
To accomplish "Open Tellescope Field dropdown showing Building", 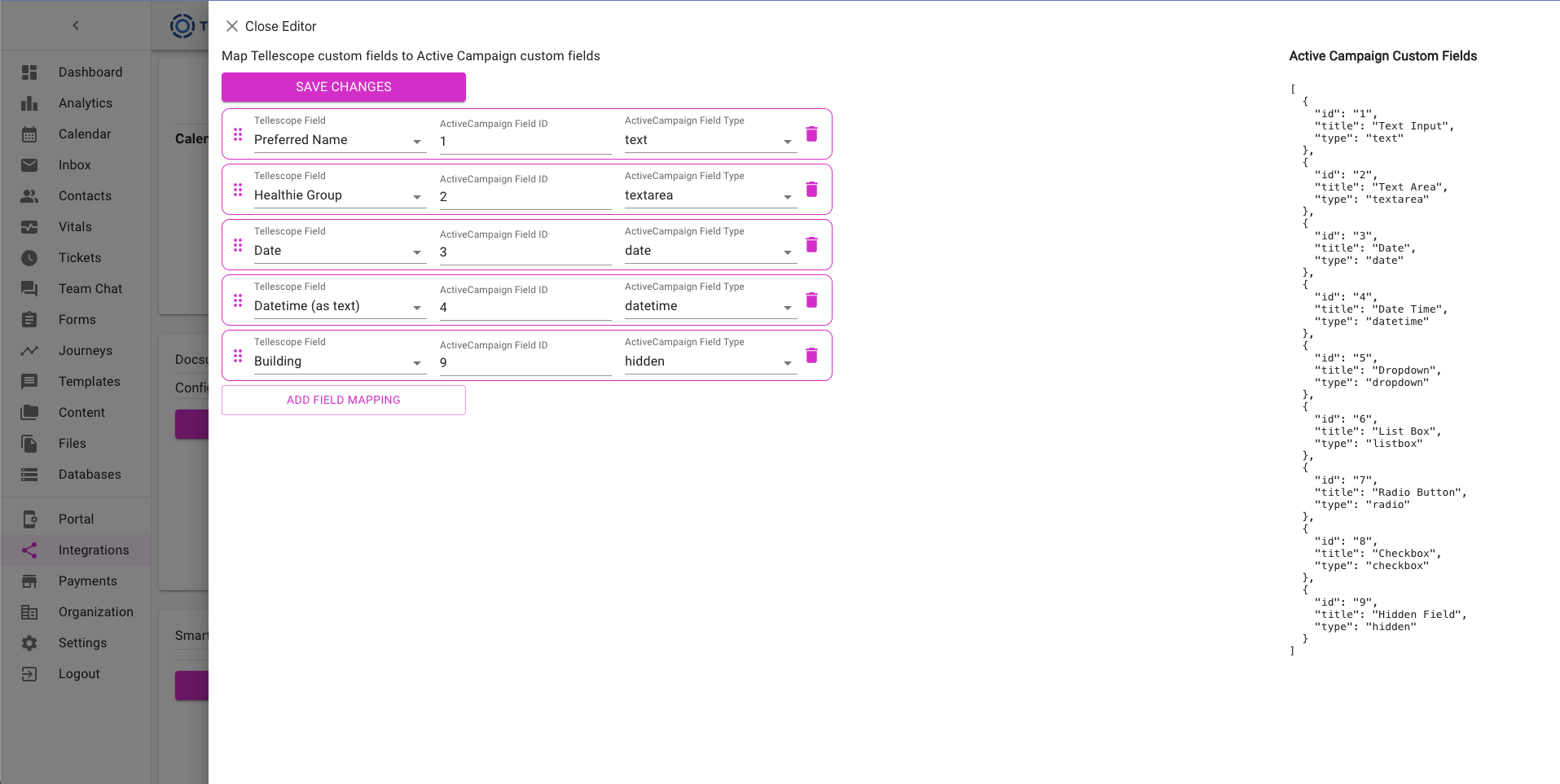I will (x=340, y=361).
